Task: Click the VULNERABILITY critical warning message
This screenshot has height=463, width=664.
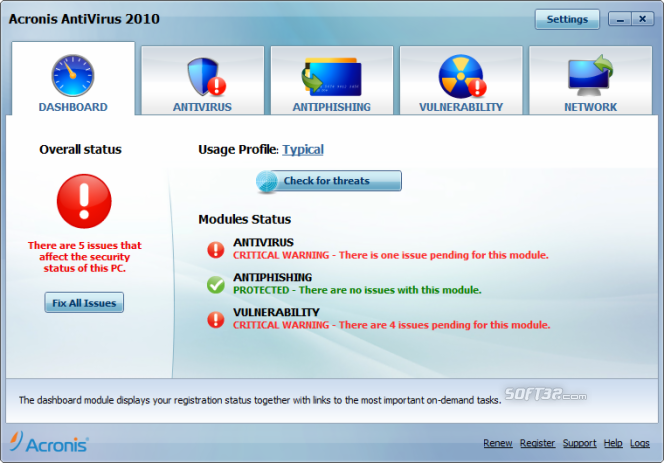Action: click(391, 325)
